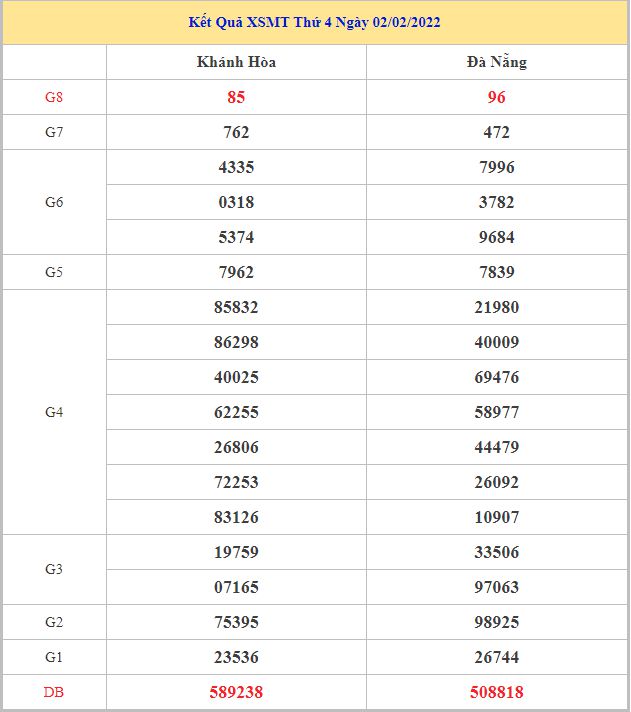Select the DB special prize label
The width and height of the screenshot is (631, 712).
tap(54, 692)
